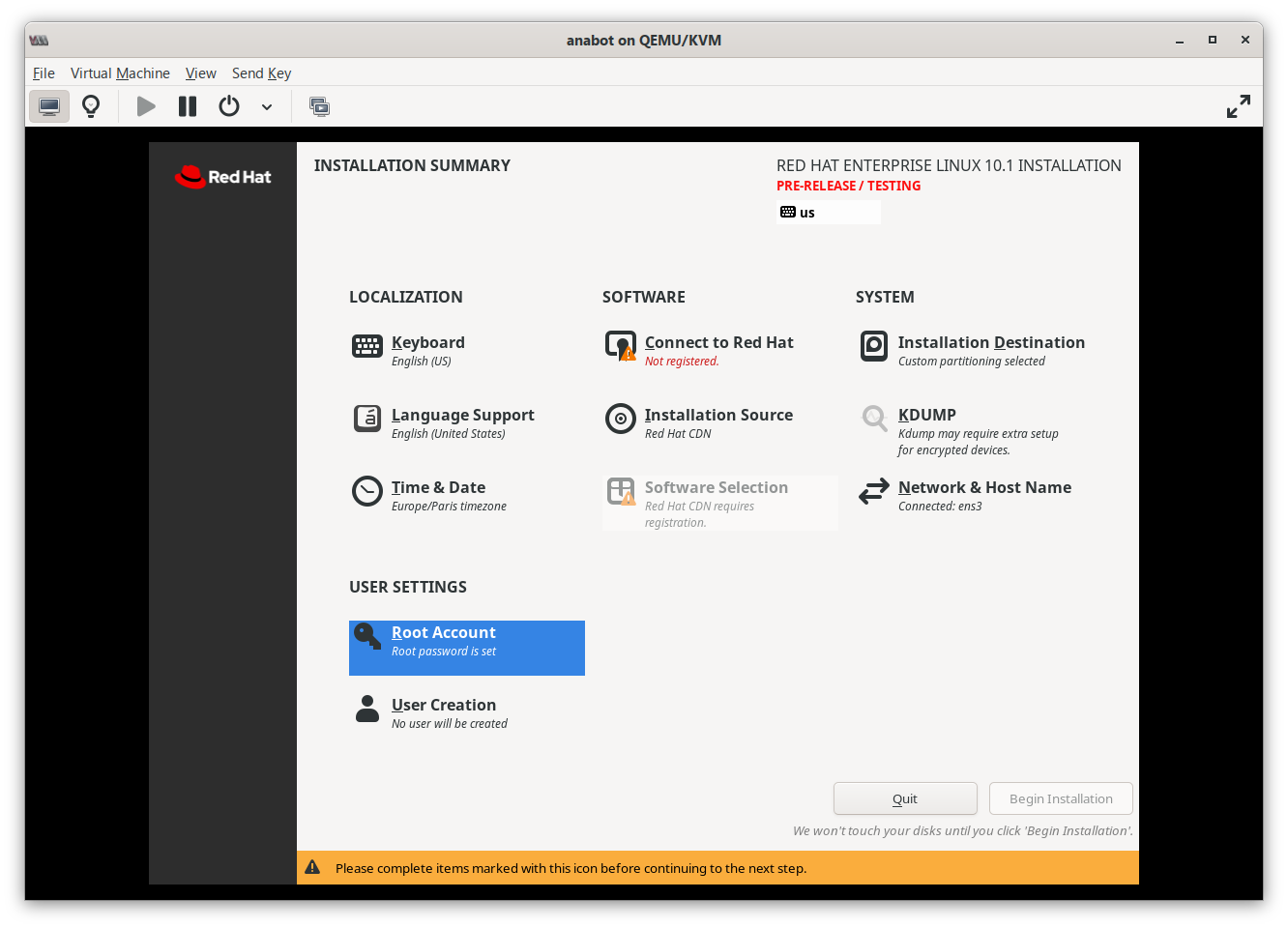Toggle fullscreen view of the VM
Viewport: 1288px width, 928px height.
(1238, 106)
